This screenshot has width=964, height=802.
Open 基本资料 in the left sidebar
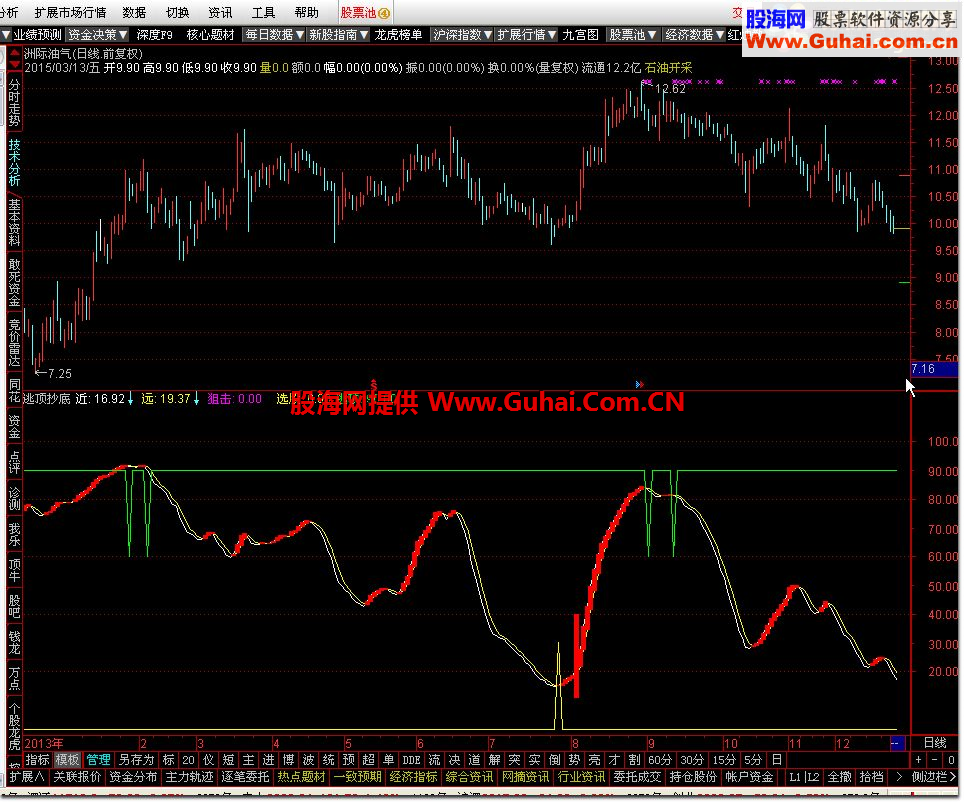click(14, 223)
